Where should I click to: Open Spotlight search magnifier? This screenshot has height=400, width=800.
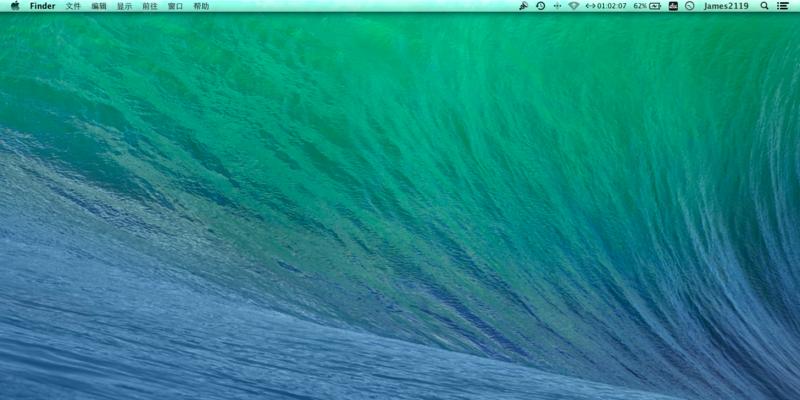click(764, 6)
